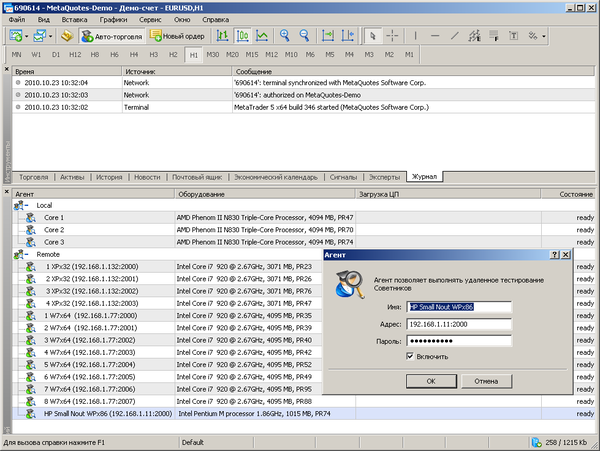
Task: Open dropdown arrow at toolbar end
Action: tap(544, 37)
